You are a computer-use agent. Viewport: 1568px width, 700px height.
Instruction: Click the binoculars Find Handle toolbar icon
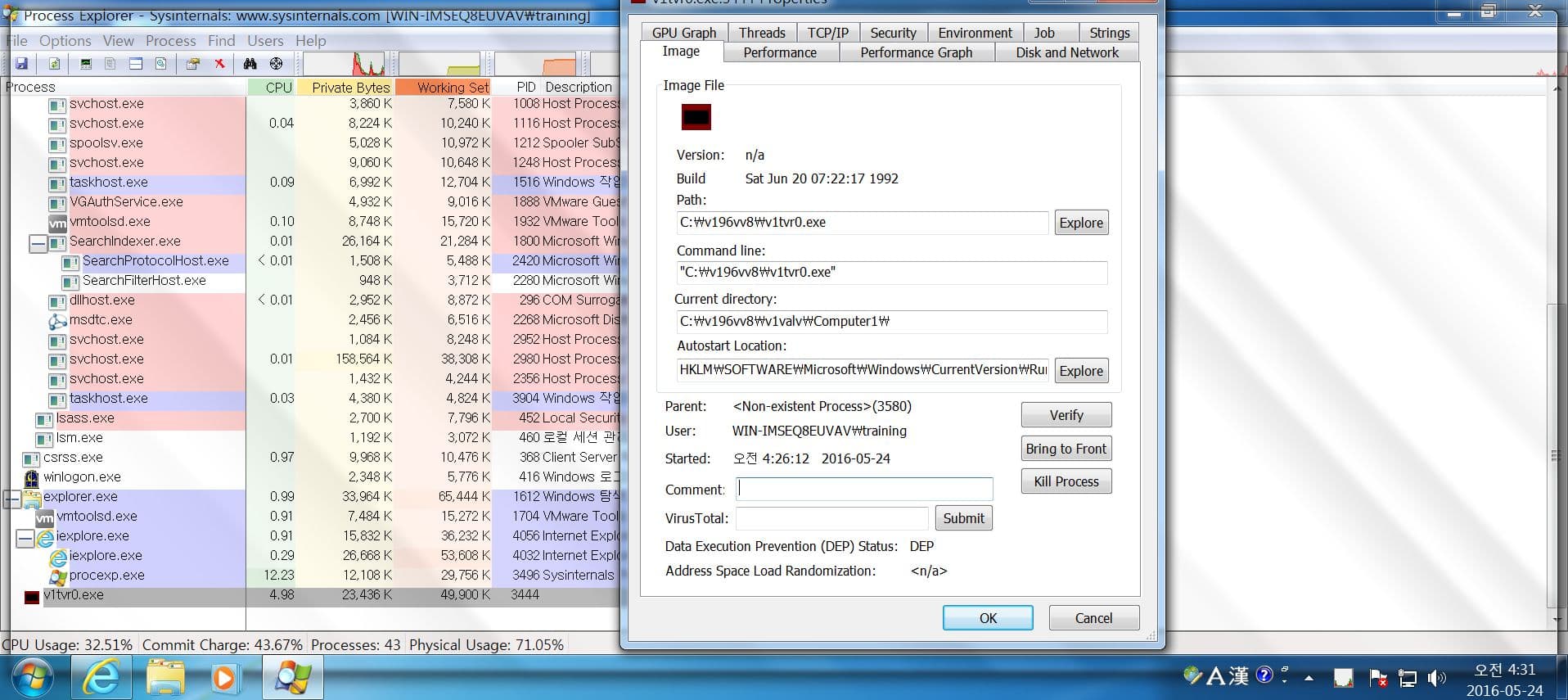pyautogui.click(x=250, y=63)
